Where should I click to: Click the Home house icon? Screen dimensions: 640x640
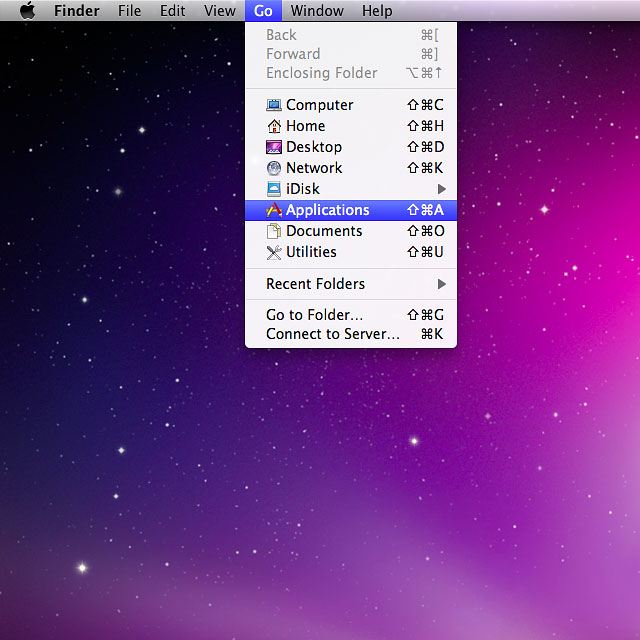point(274,126)
